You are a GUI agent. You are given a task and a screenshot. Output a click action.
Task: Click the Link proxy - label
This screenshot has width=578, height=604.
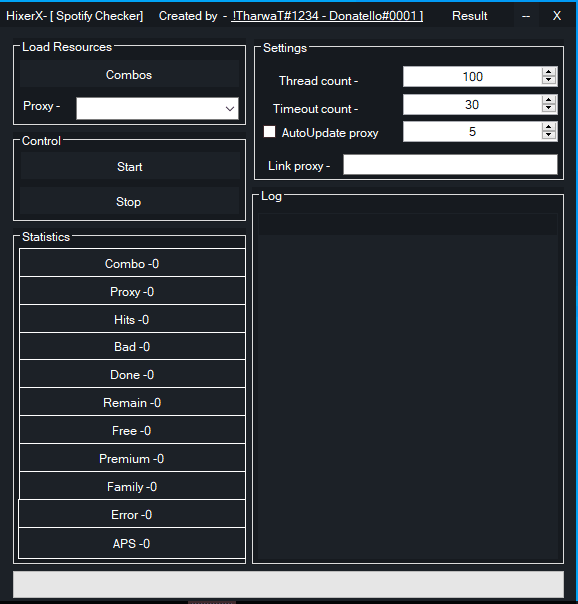pyautogui.click(x=299, y=166)
